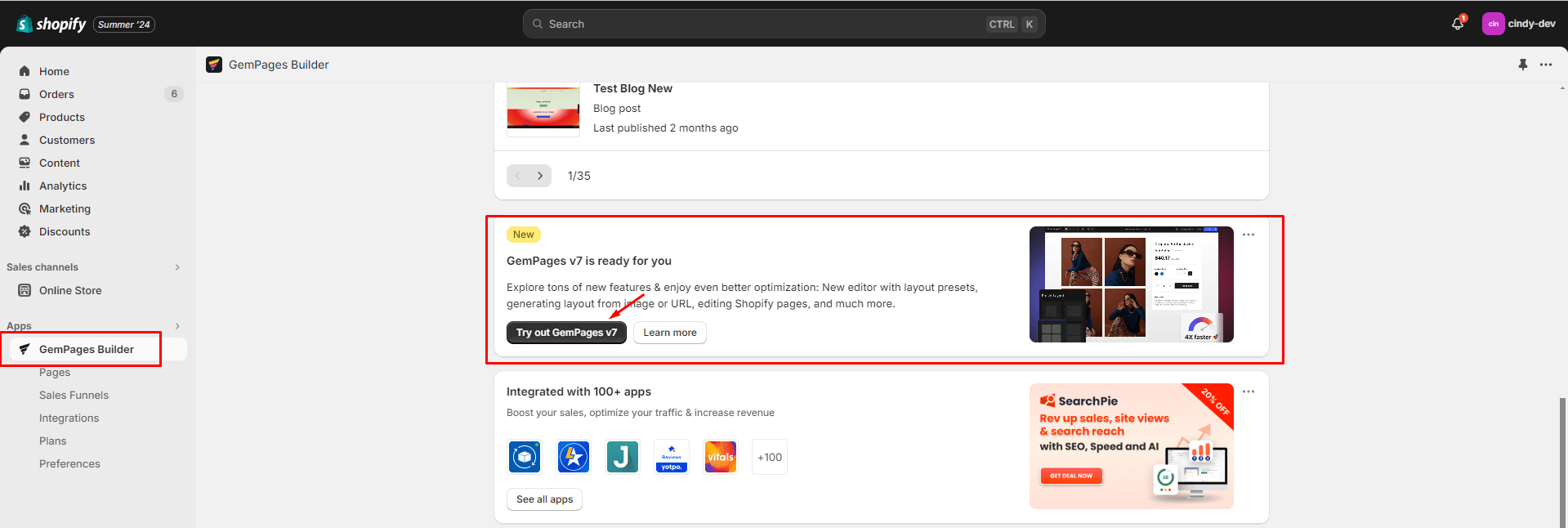Open the Test Blog New thumbnail
Screen dimensions: 1568x528
543,109
